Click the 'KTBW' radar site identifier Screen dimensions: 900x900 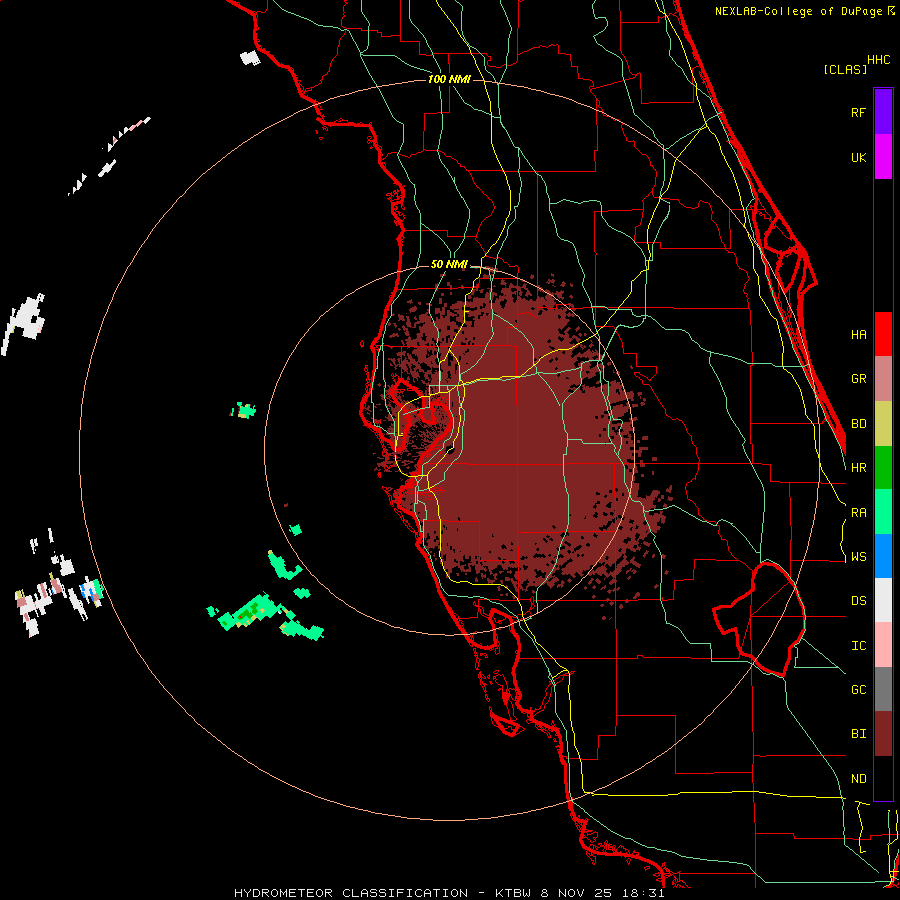click(x=513, y=893)
